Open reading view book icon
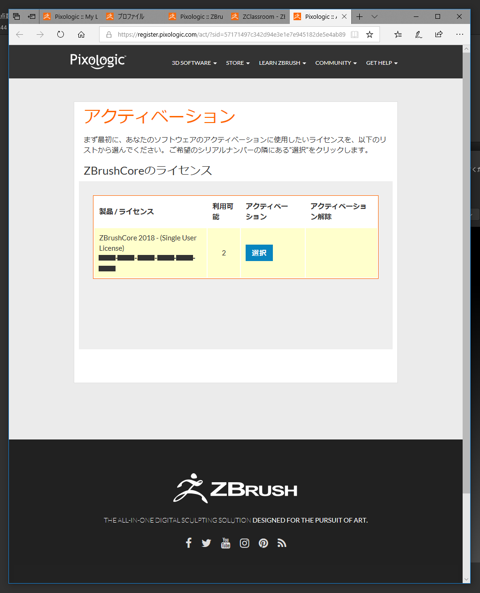Viewport: 480px width, 593px height. tap(354, 35)
